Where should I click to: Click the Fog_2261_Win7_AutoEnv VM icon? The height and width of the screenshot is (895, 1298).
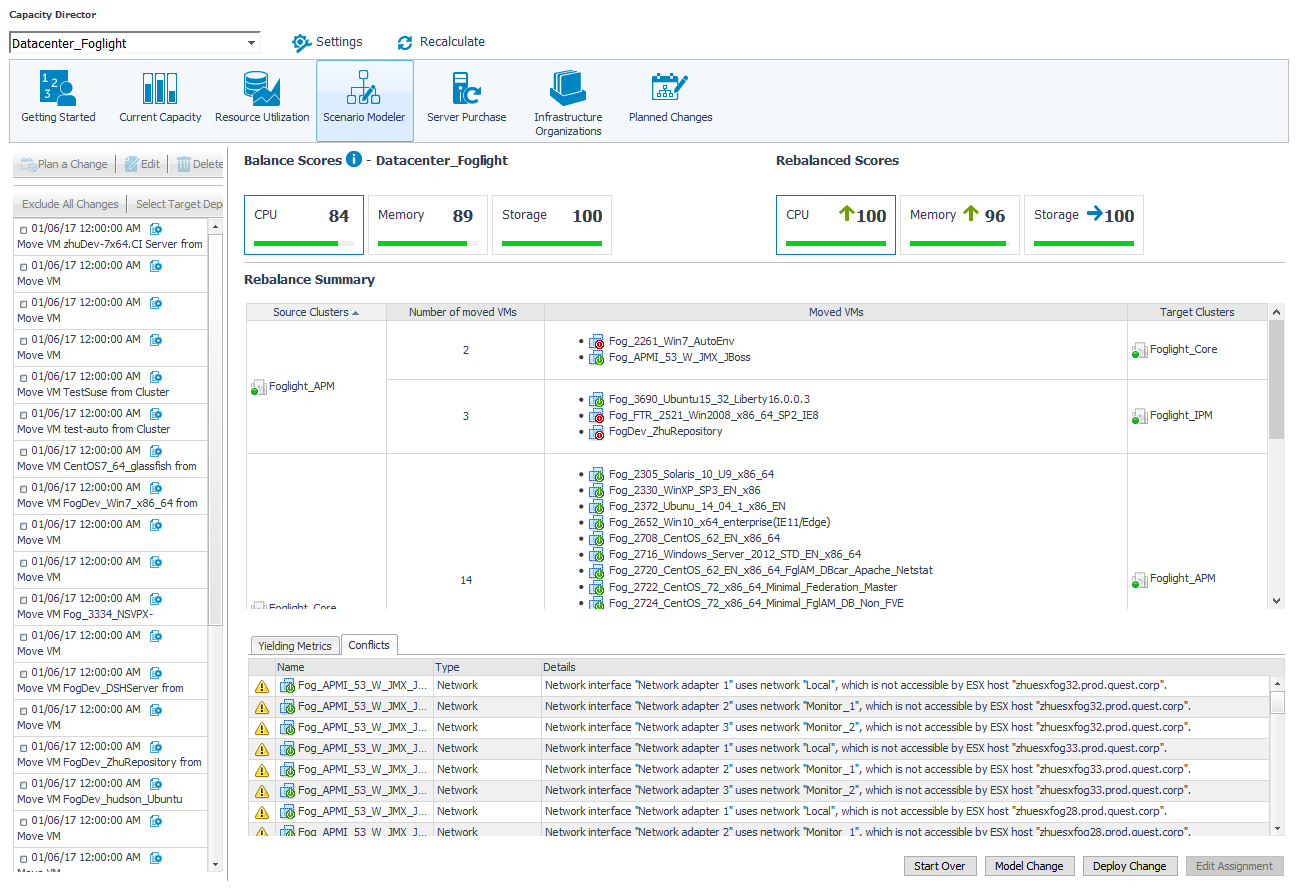tap(596, 342)
